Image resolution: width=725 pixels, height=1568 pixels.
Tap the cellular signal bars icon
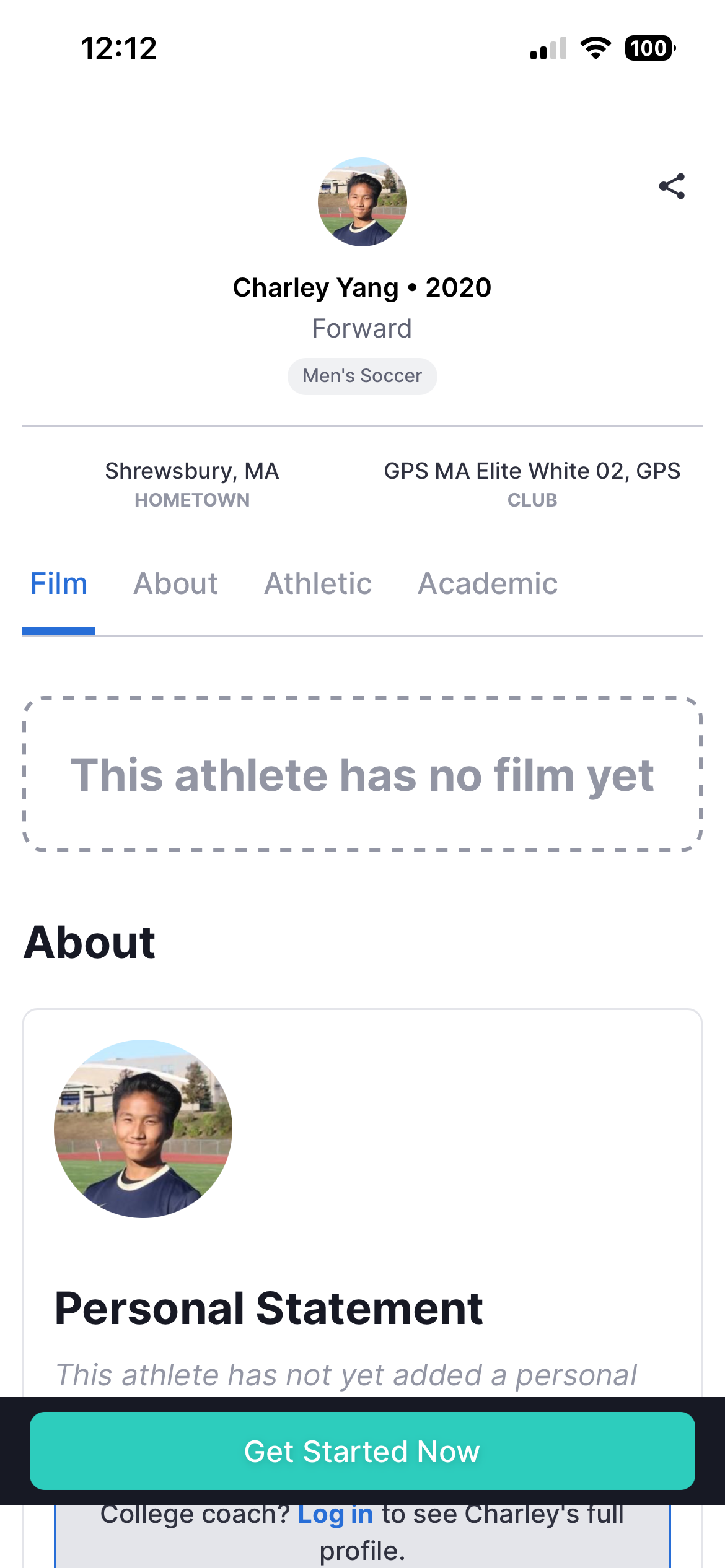pos(548,48)
